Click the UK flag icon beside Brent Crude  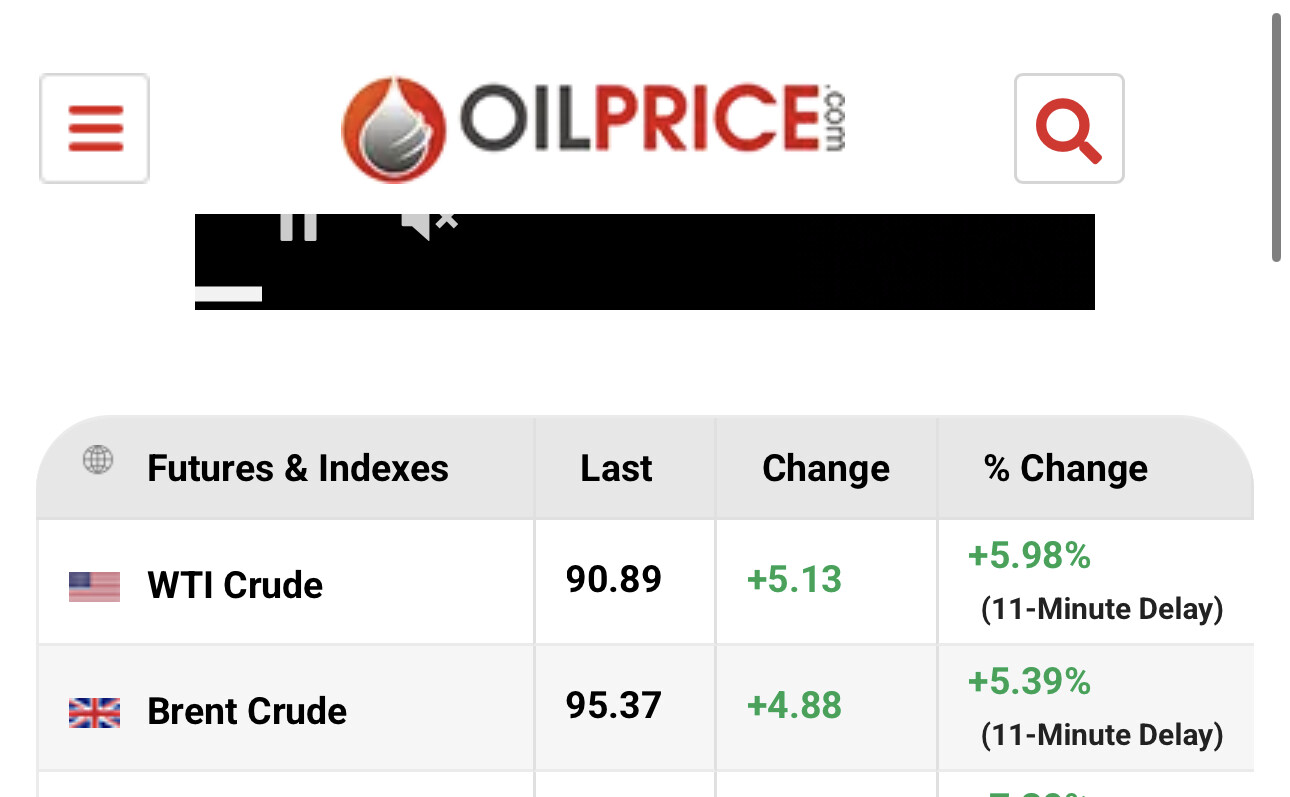(x=94, y=712)
